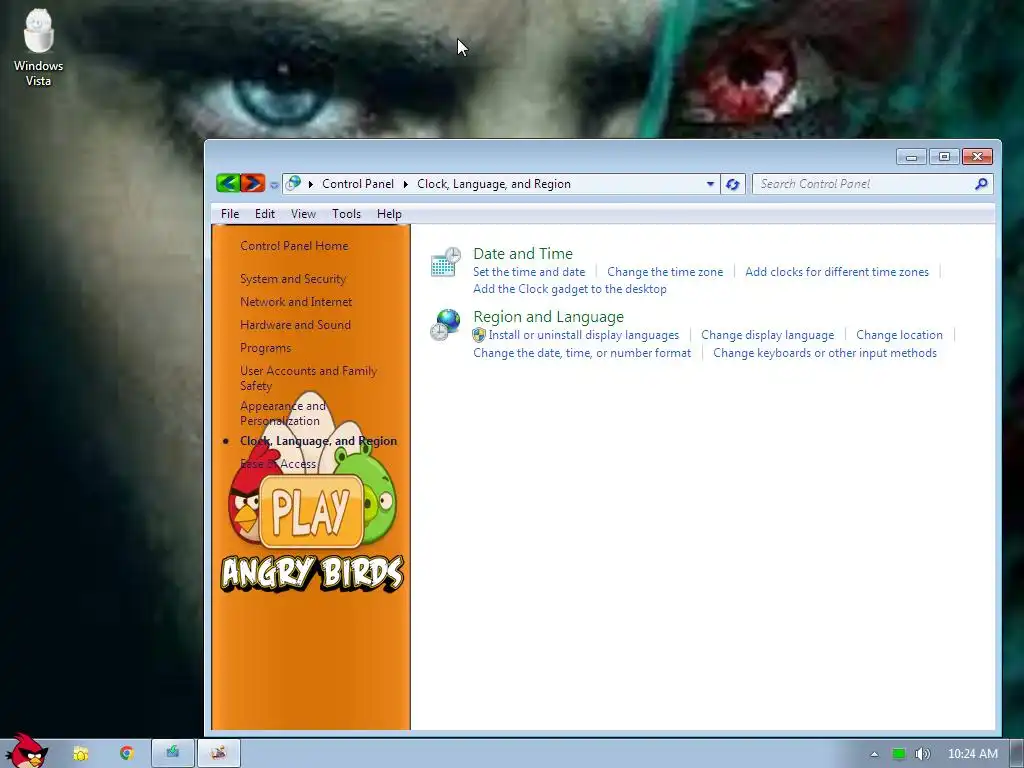Viewport: 1024px width, 768px height.
Task: Click the shield icon beside Install languages
Action: click(479, 335)
